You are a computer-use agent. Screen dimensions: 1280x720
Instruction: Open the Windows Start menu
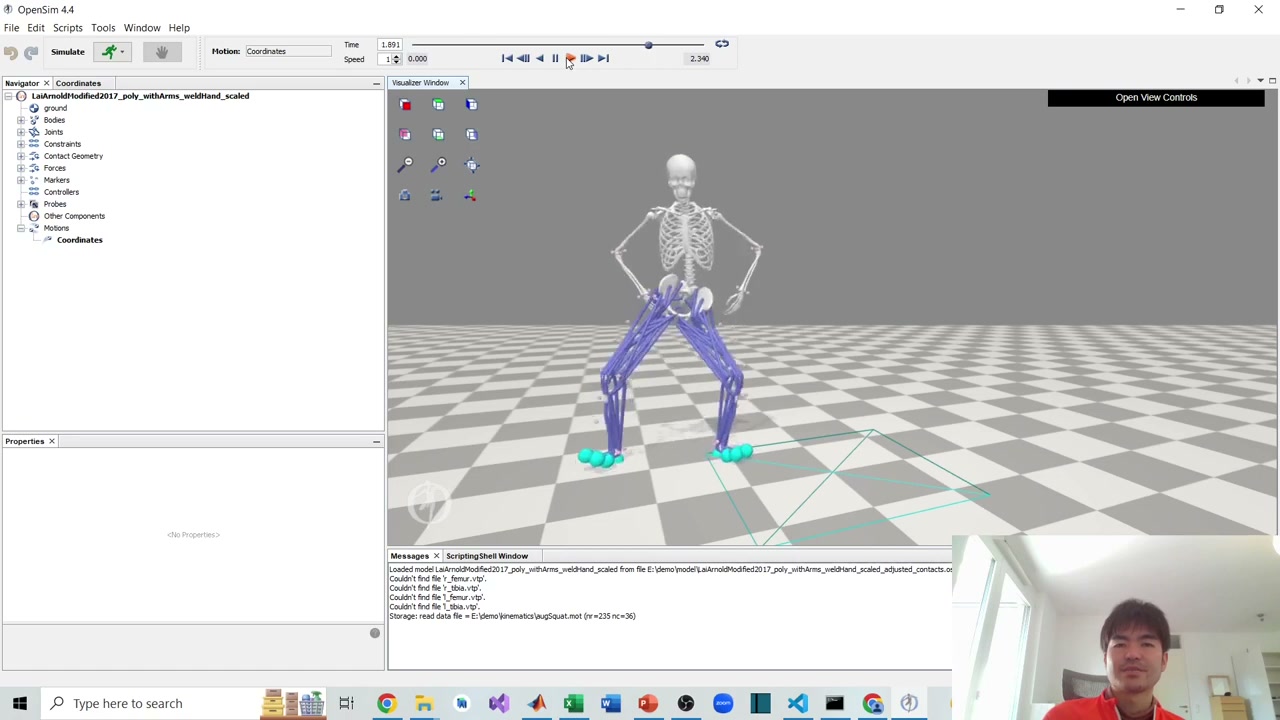tap(20, 703)
